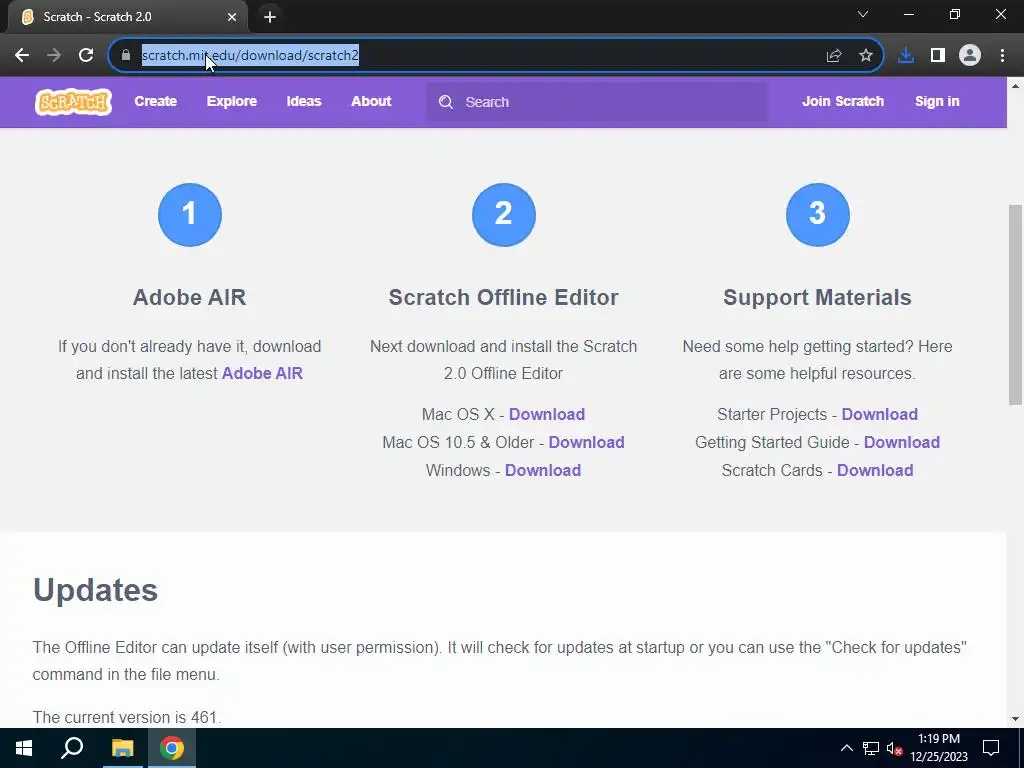
Task: Click the page vertical scrollbar thumb
Action: 1015,305
